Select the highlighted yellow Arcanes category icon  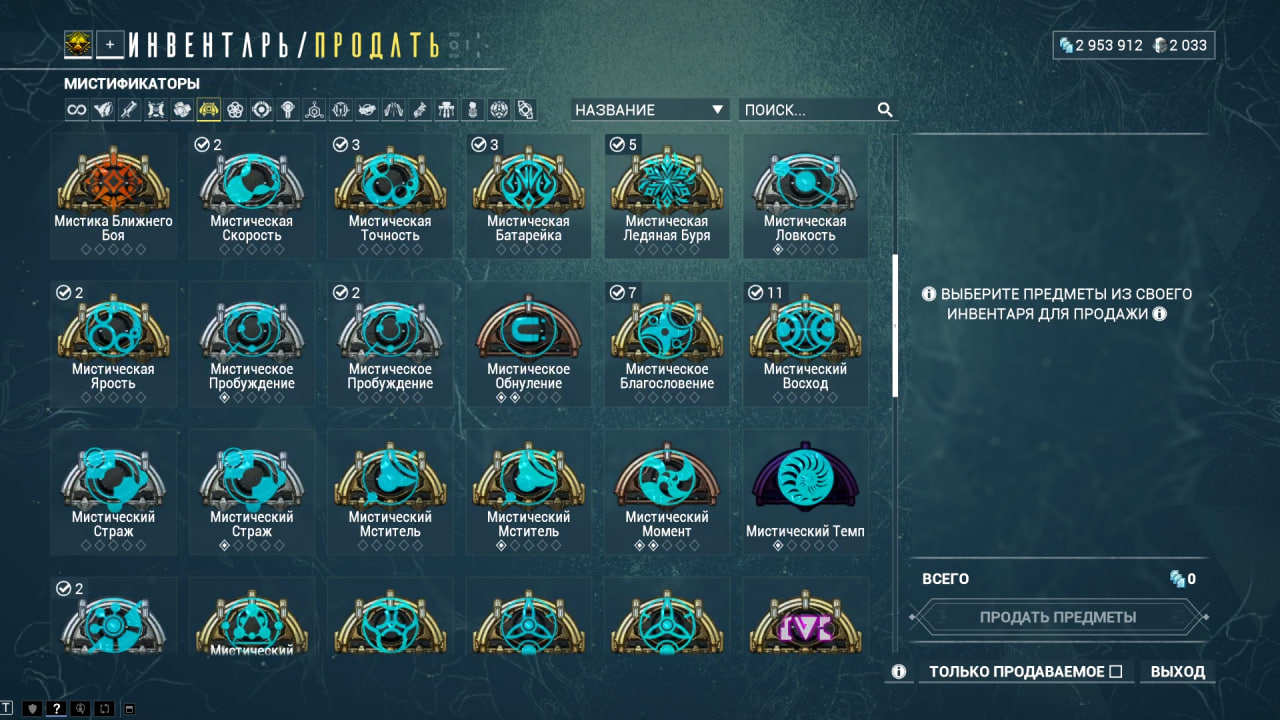208,110
